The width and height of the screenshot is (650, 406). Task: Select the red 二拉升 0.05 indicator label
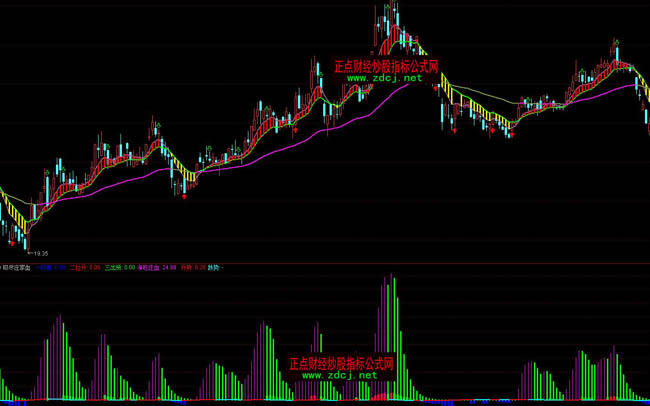click(85, 267)
